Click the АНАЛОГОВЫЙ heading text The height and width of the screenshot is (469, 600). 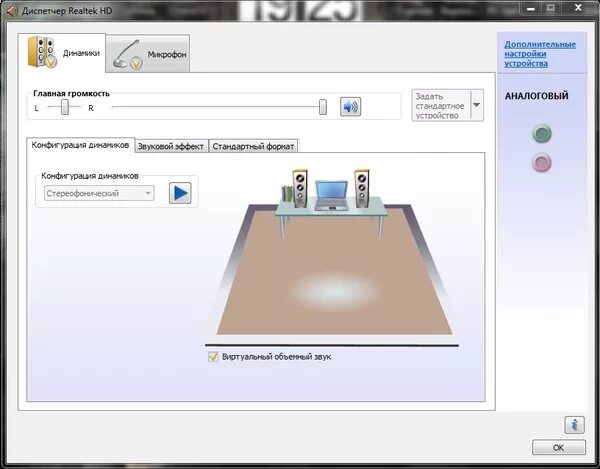pyautogui.click(x=536, y=96)
